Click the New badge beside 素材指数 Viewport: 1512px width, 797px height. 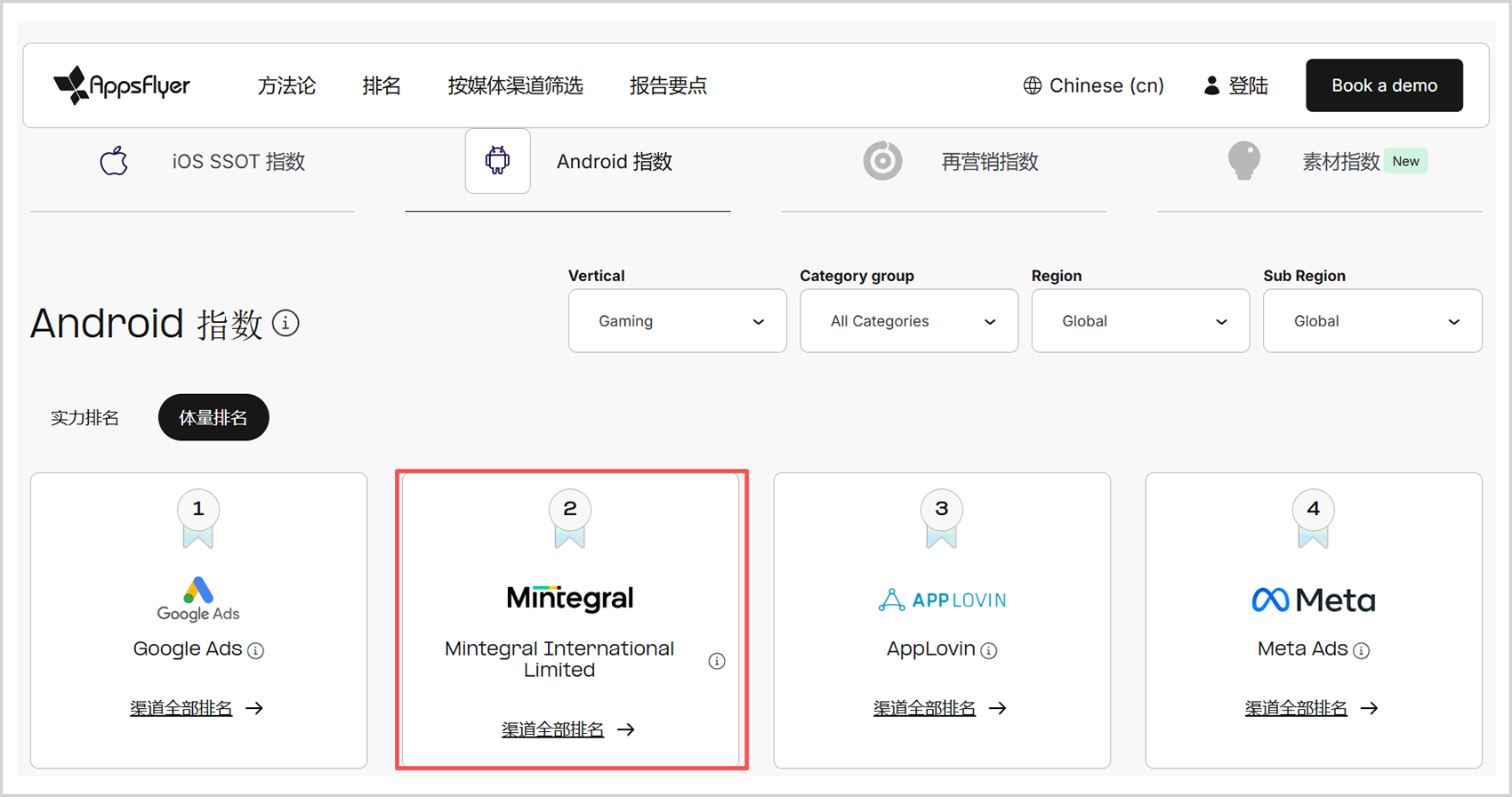(x=1406, y=161)
